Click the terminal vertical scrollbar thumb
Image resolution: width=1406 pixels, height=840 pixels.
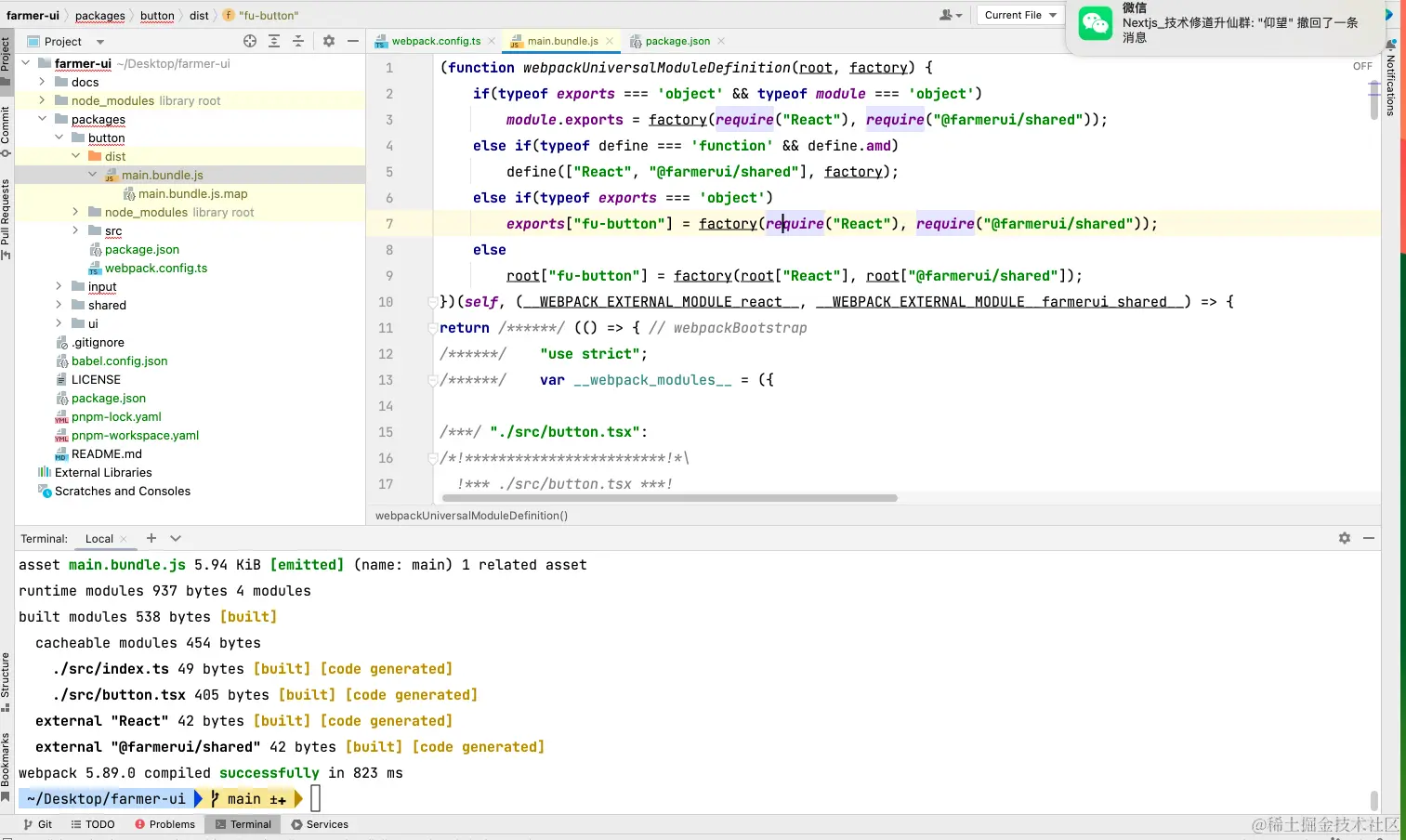(x=1373, y=800)
